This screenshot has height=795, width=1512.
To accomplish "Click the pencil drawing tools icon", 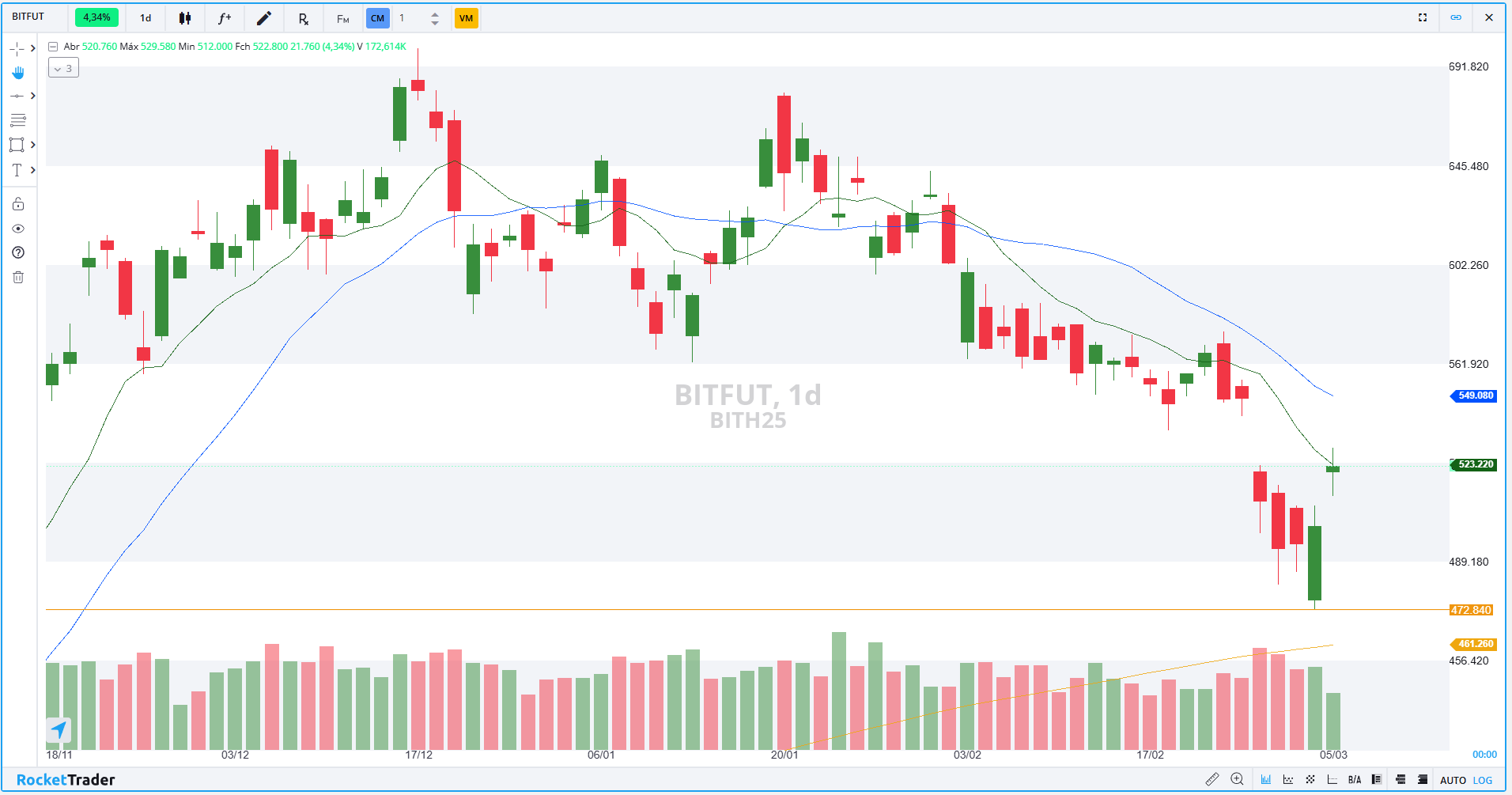I will (x=264, y=18).
